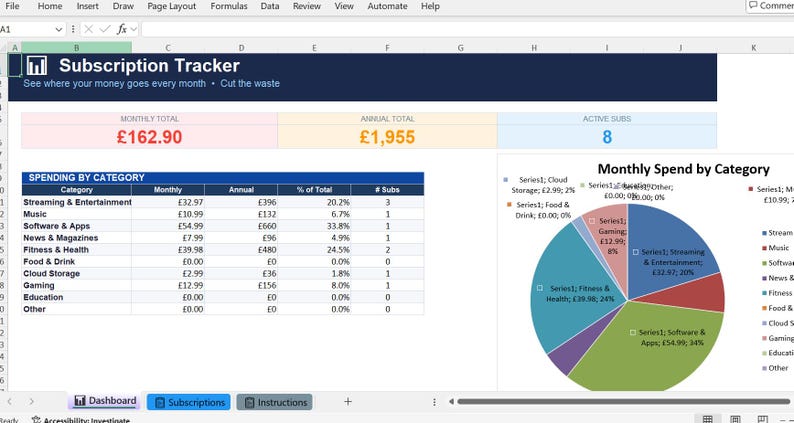Click into the formula bar input
This screenshot has height=423, width=794.
tap(466, 29)
